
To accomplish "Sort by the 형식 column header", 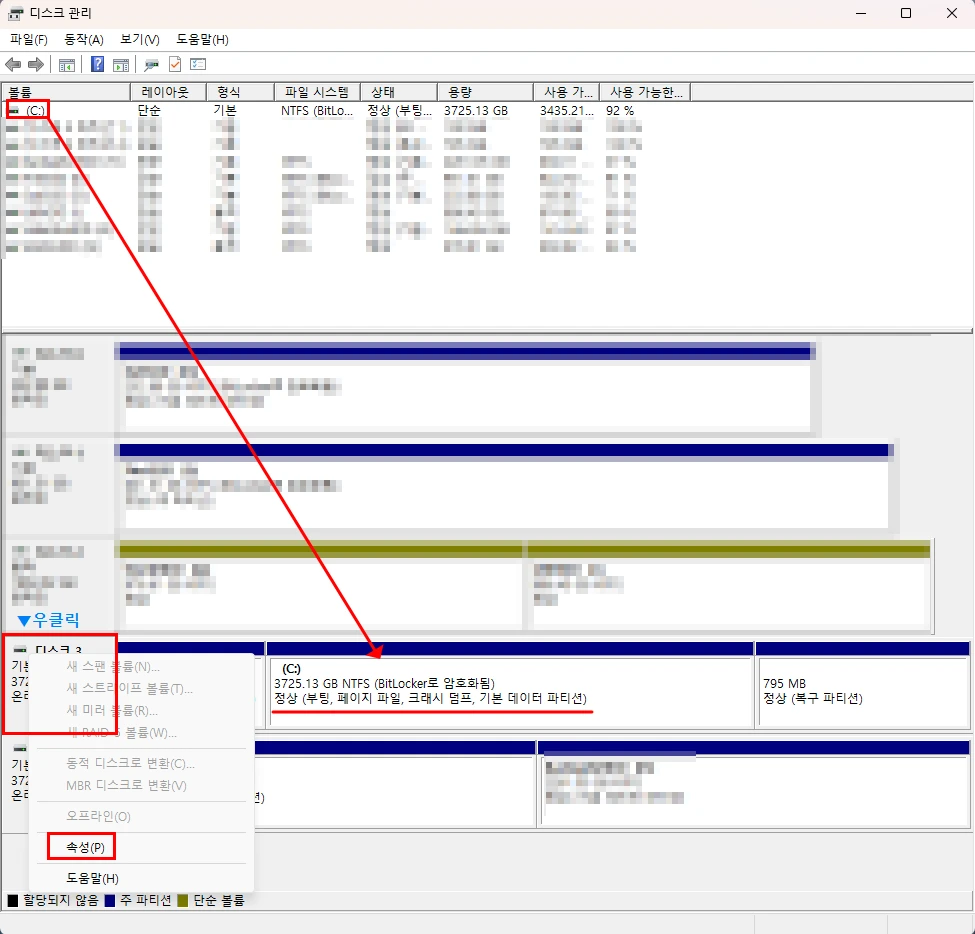I will point(241,92).
